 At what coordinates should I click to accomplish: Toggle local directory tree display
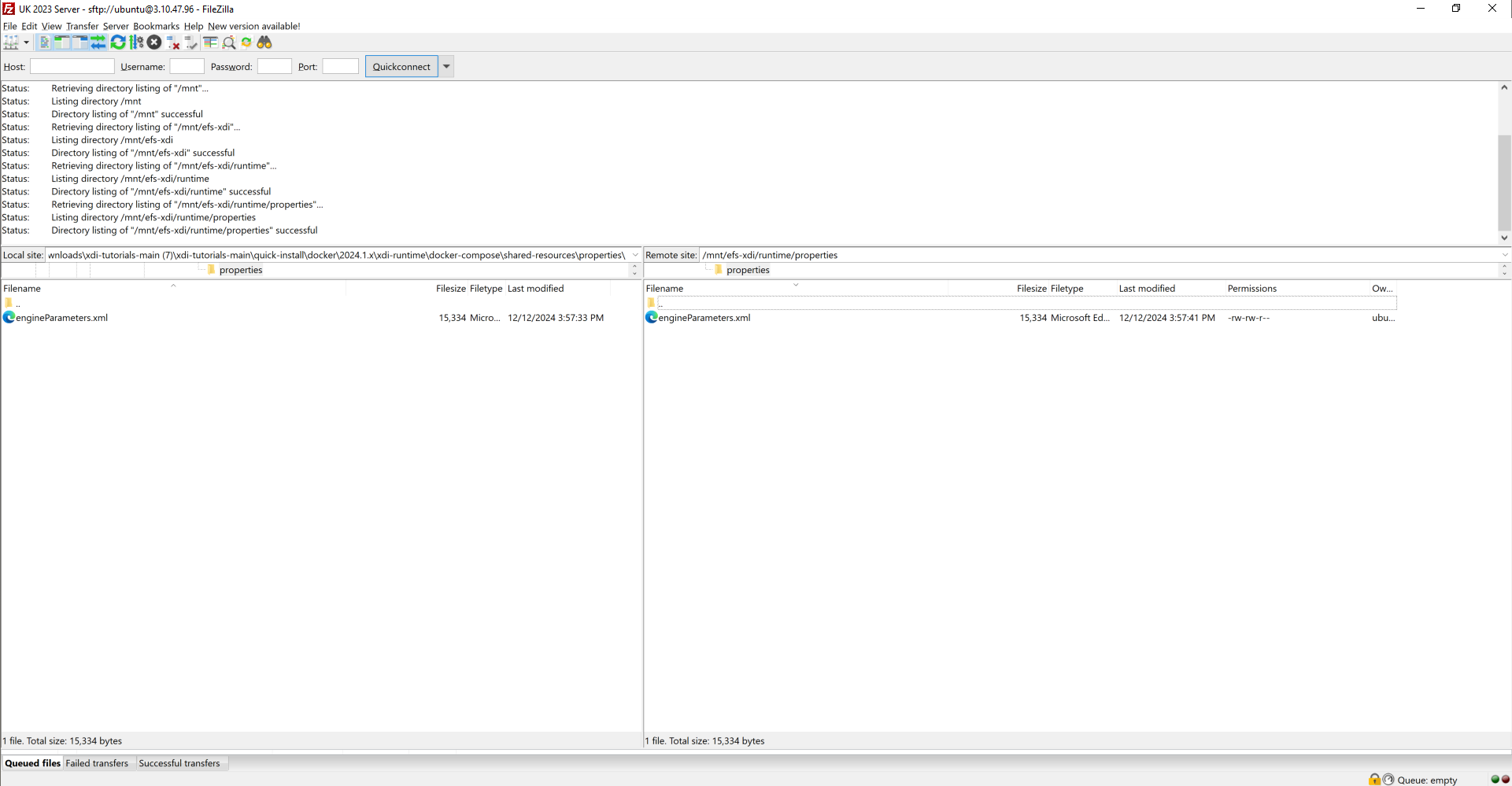(62, 42)
